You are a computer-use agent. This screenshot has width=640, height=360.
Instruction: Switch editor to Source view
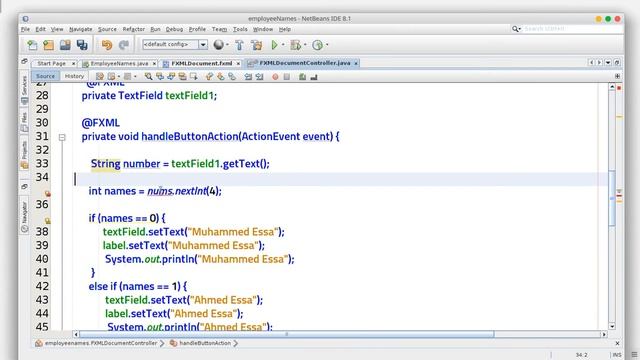[x=45, y=76]
